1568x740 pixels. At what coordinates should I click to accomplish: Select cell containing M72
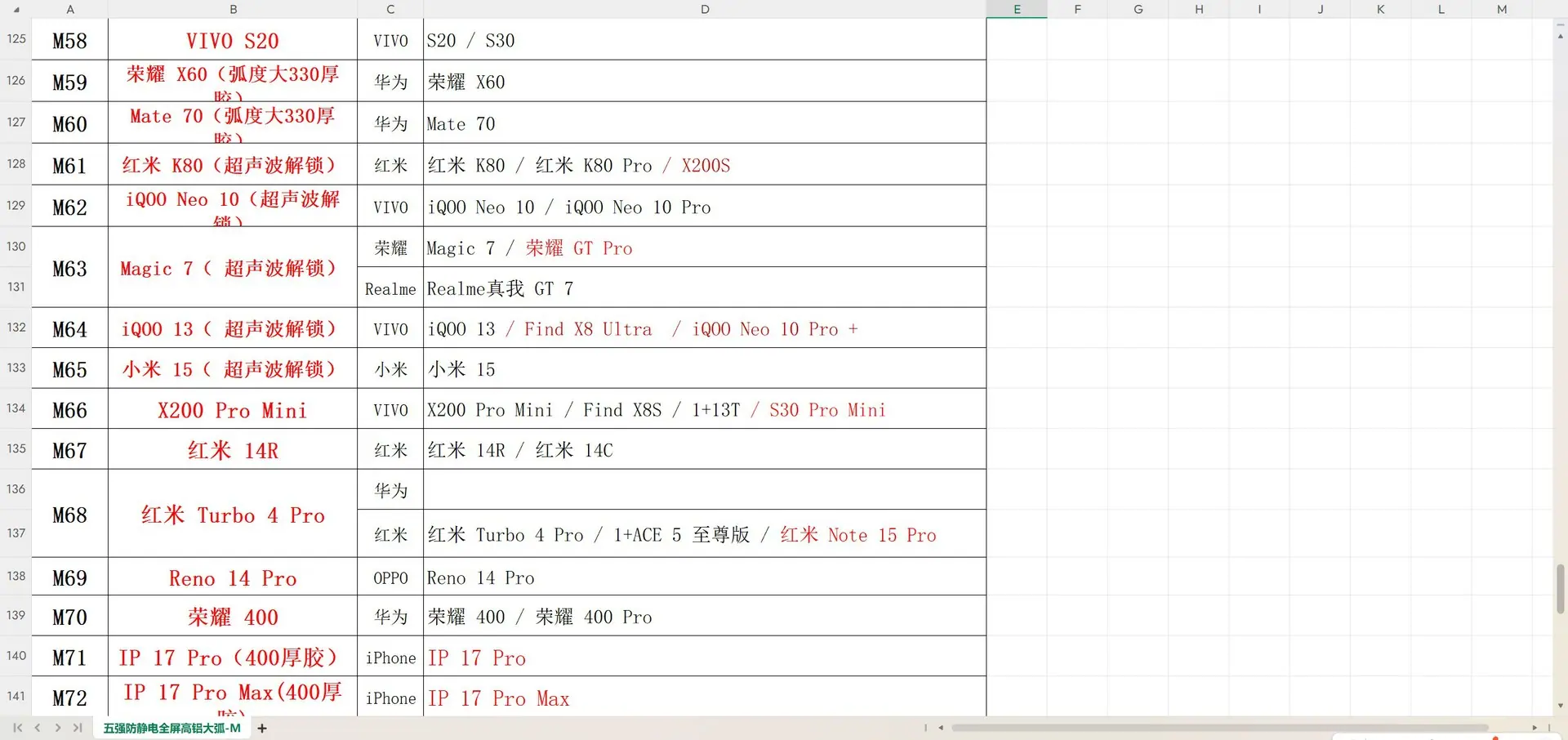coord(70,697)
